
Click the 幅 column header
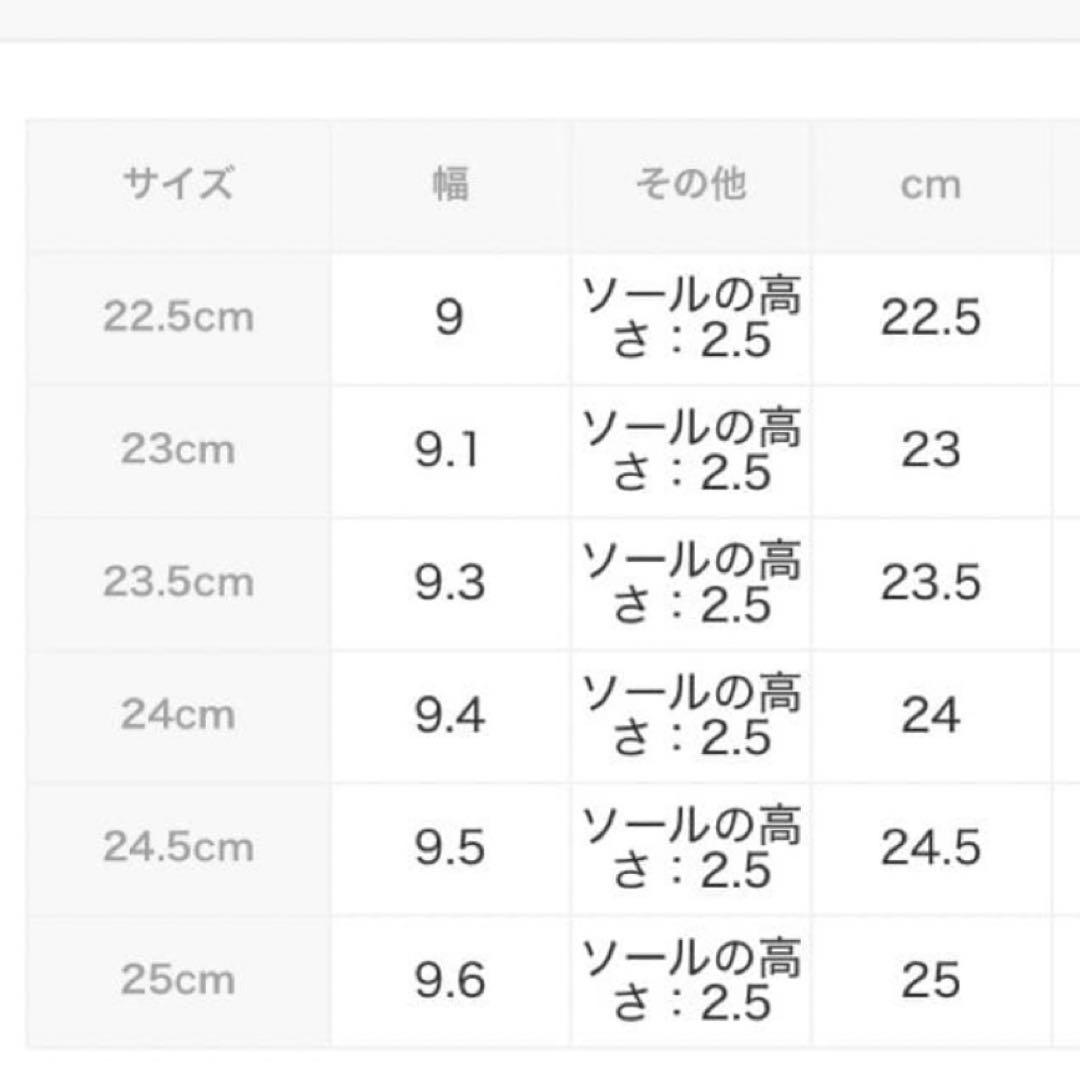[x=450, y=185]
